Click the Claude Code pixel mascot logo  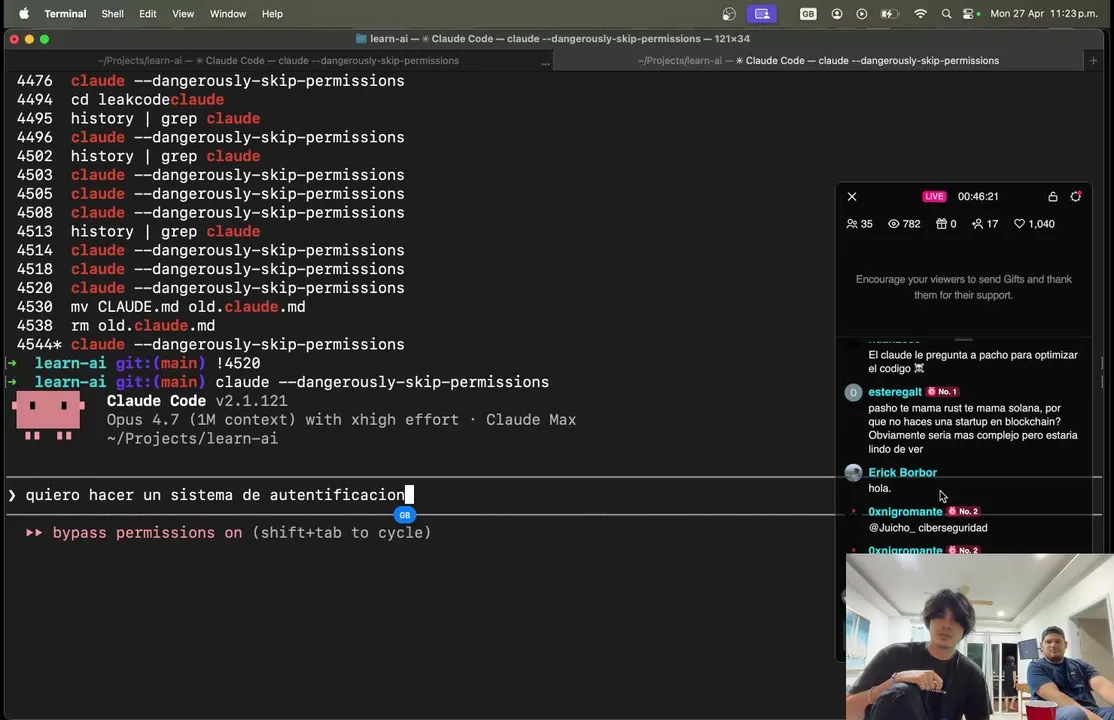[48, 415]
